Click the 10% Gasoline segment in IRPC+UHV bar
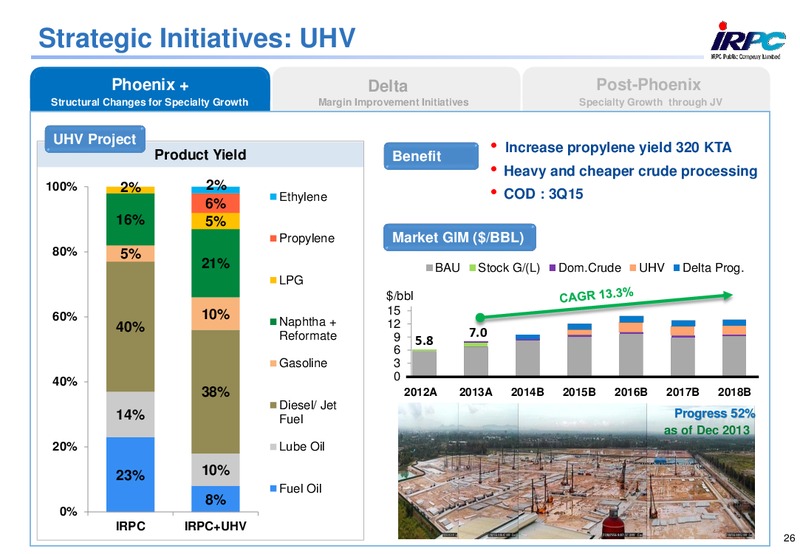This screenshot has height=554, width=800. (x=215, y=314)
